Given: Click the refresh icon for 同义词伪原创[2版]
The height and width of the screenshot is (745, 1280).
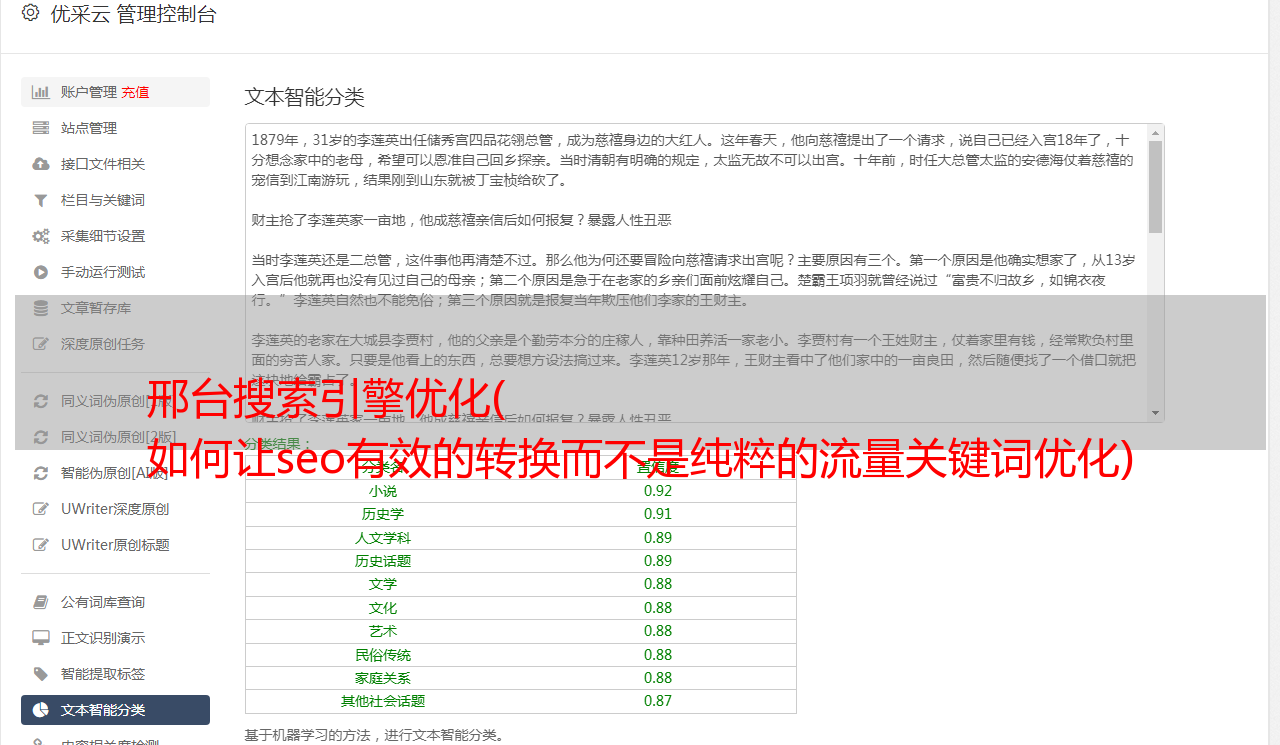Looking at the screenshot, I should pyautogui.click(x=41, y=437).
